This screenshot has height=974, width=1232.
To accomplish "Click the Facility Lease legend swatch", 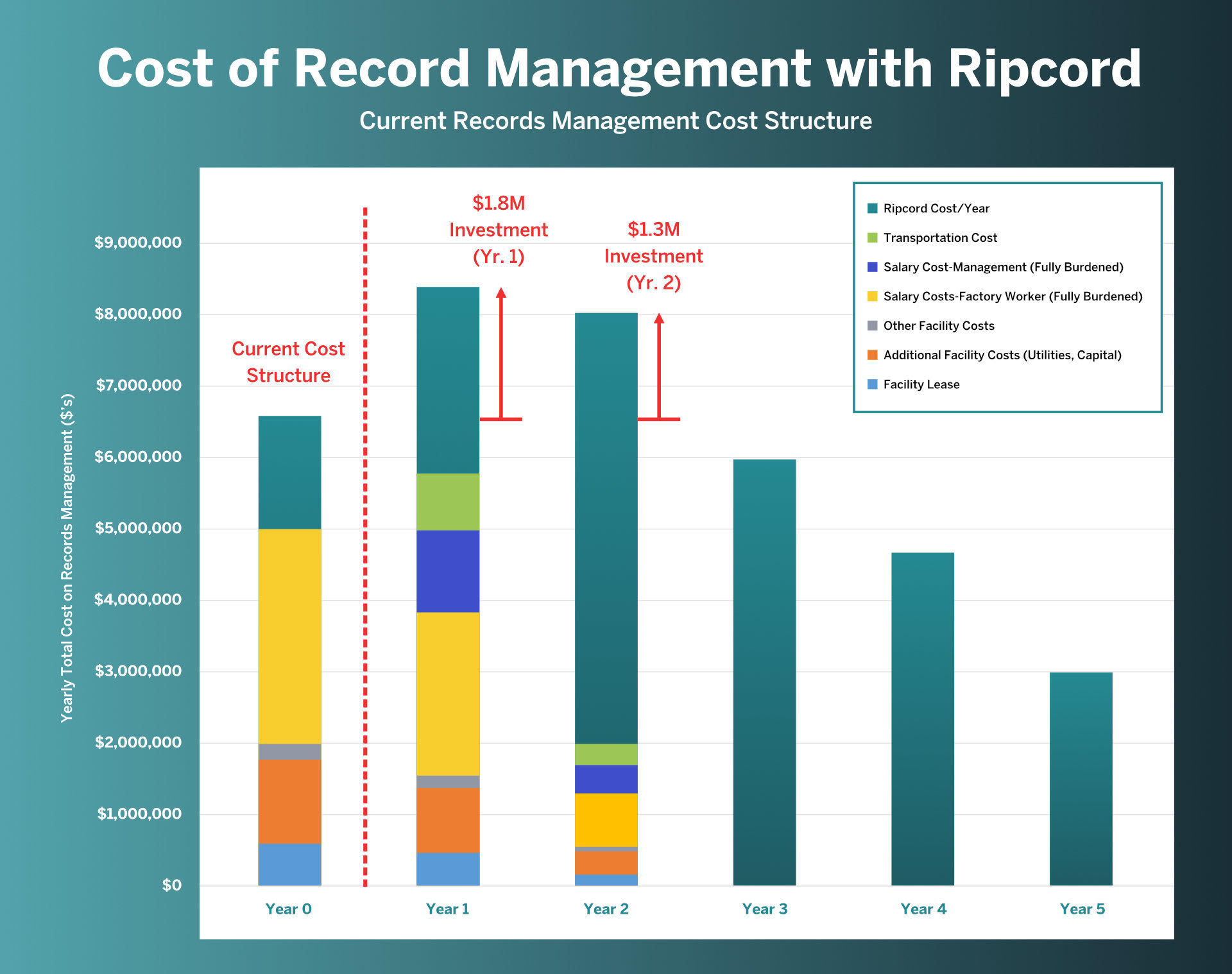I will point(873,384).
